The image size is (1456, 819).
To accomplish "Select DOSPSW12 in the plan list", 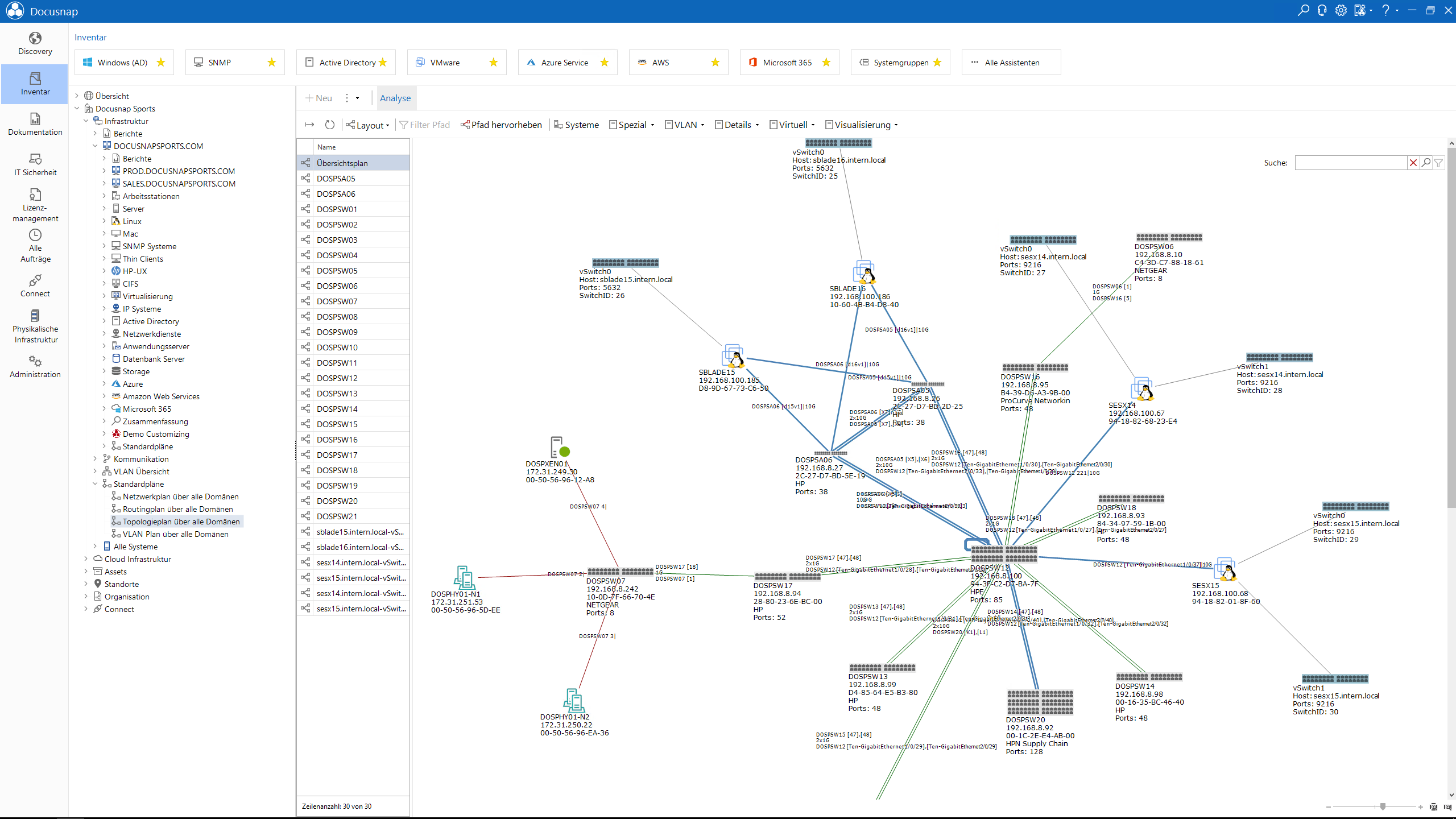I will (x=337, y=378).
